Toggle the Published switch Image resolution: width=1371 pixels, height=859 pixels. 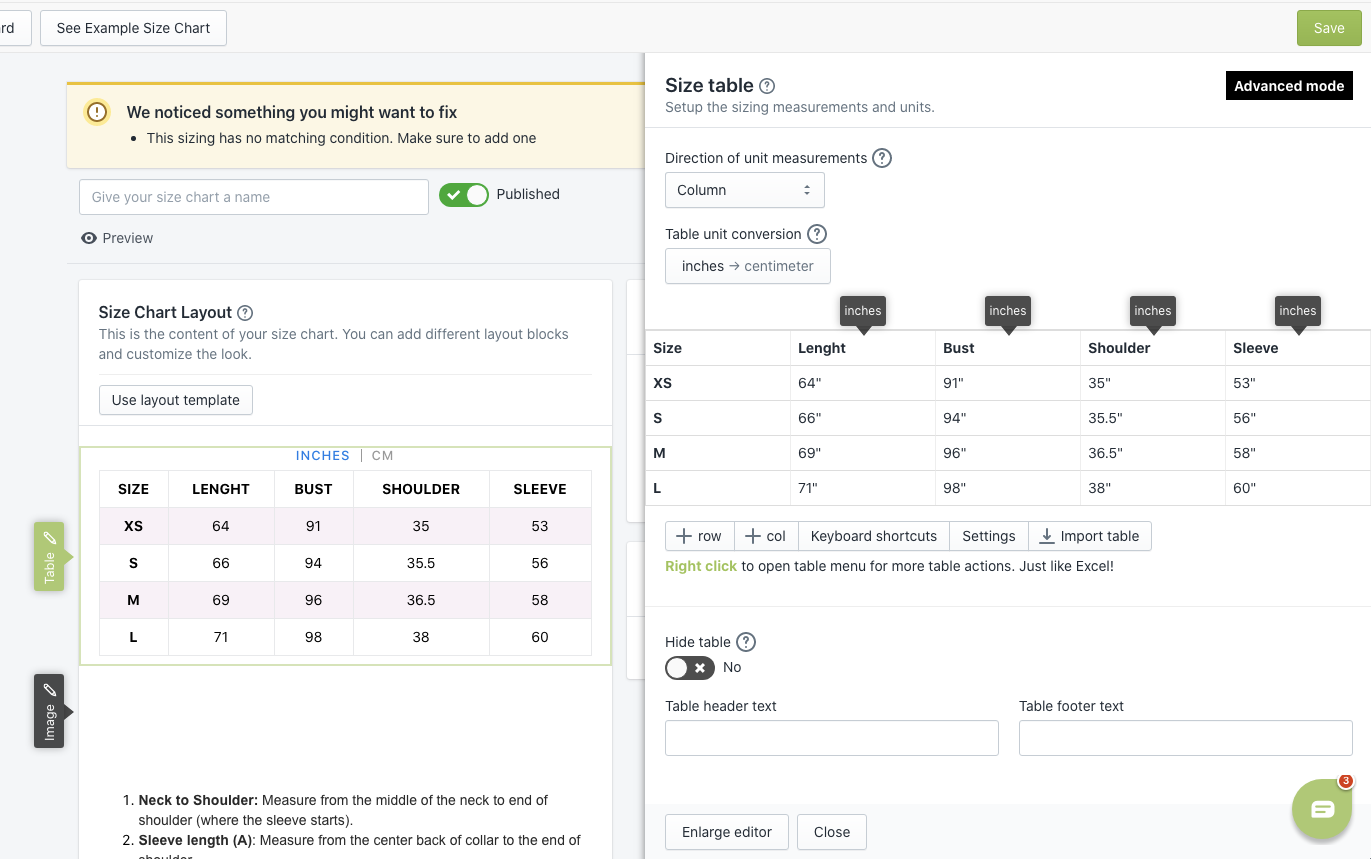pos(464,195)
